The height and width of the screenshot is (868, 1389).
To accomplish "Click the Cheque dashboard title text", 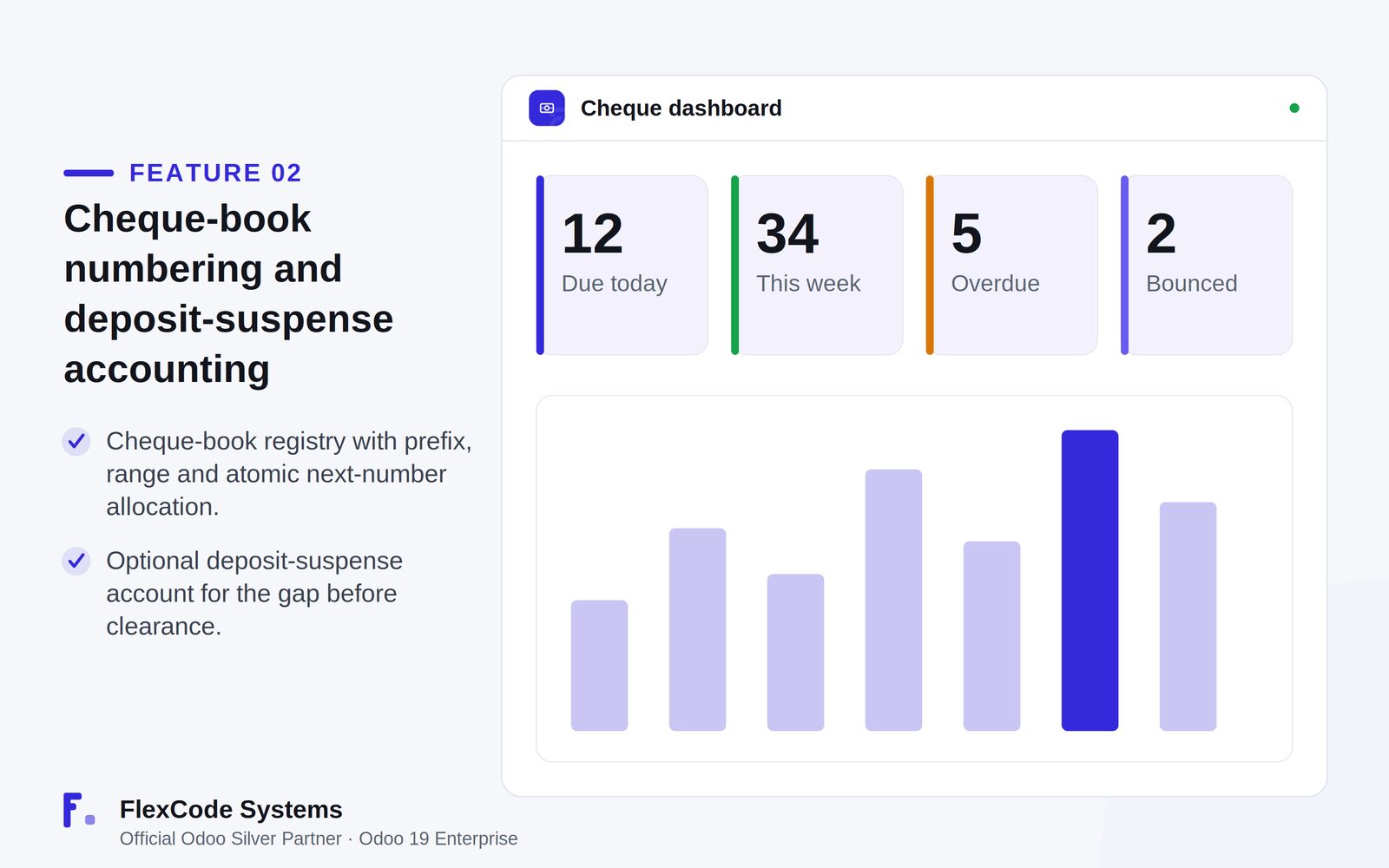I will pos(681,108).
